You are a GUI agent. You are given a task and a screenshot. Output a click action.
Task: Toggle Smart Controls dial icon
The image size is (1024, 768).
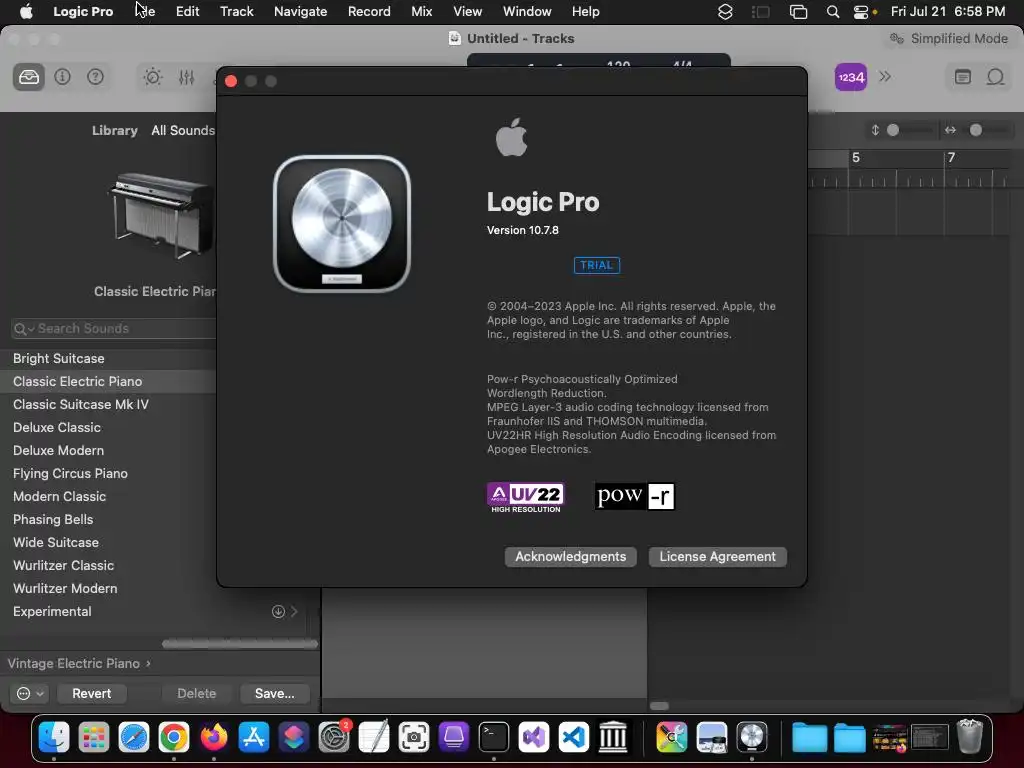[153, 77]
